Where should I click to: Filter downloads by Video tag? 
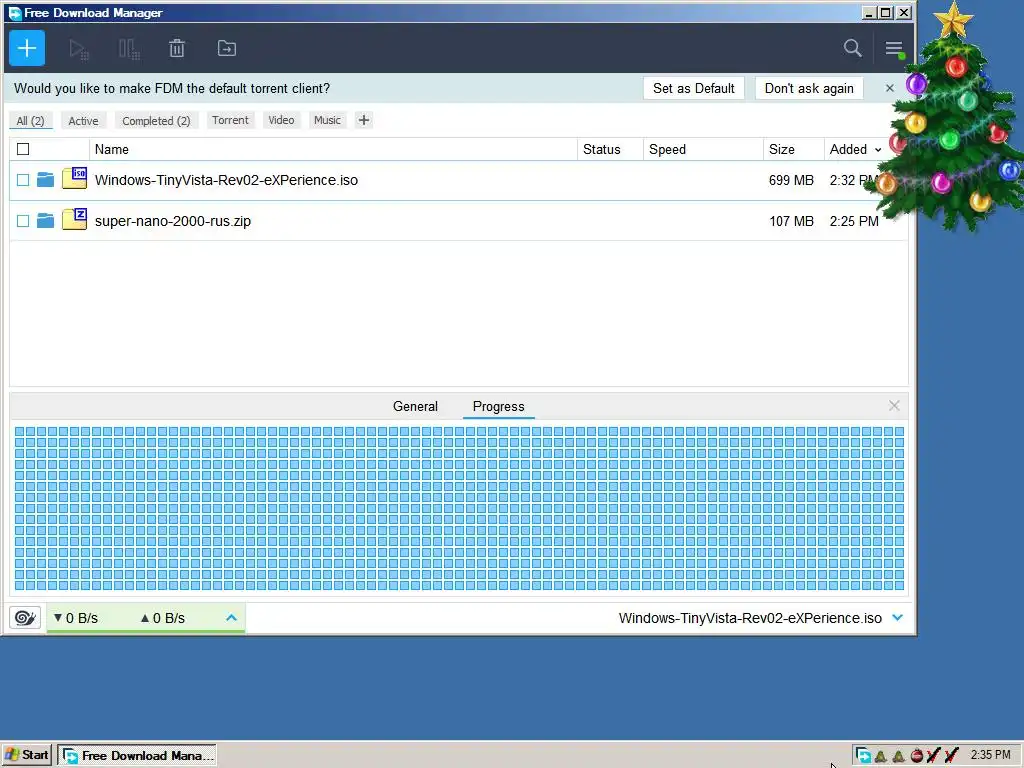coord(281,120)
